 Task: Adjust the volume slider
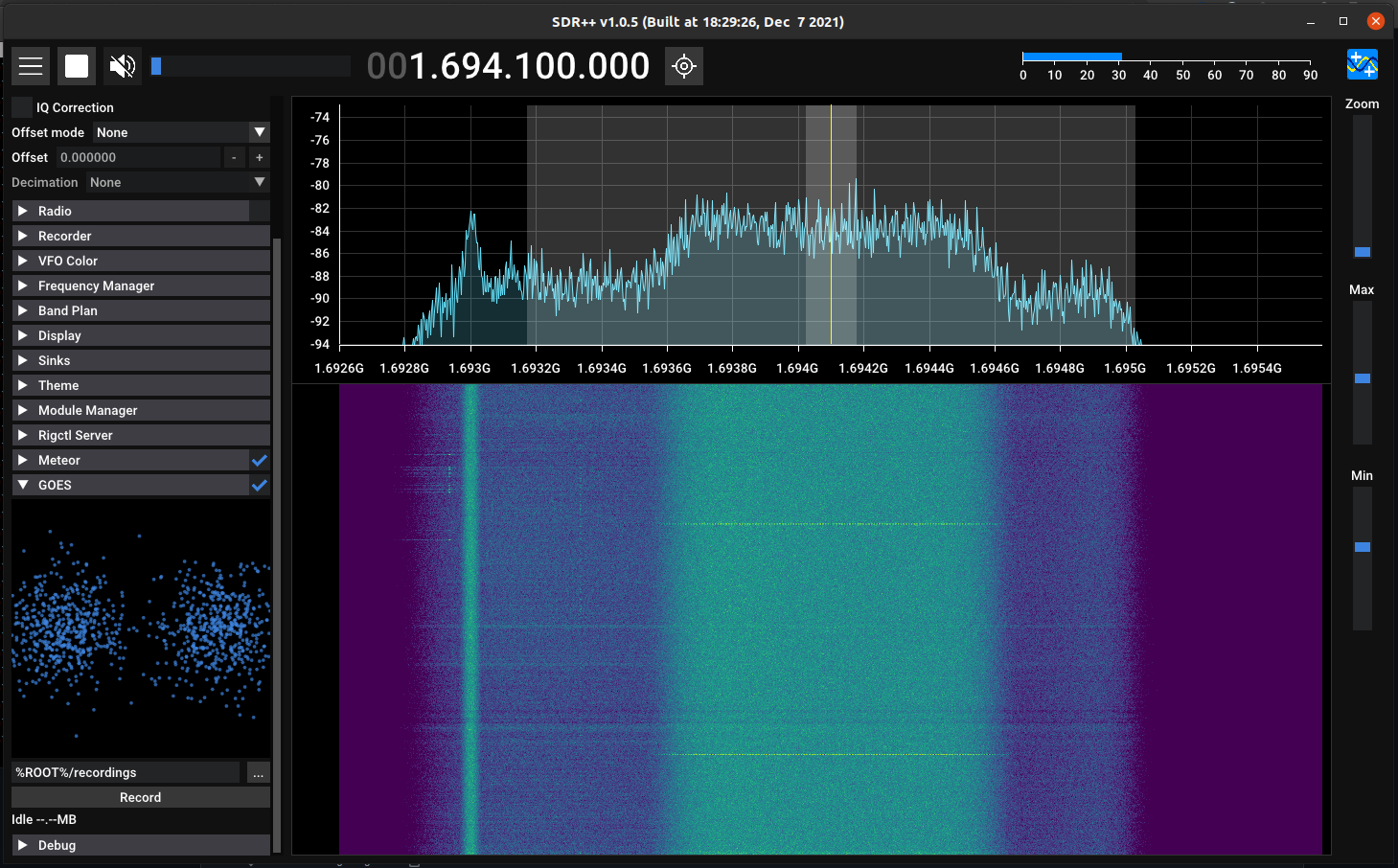pyautogui.click(x=250, y=66)
